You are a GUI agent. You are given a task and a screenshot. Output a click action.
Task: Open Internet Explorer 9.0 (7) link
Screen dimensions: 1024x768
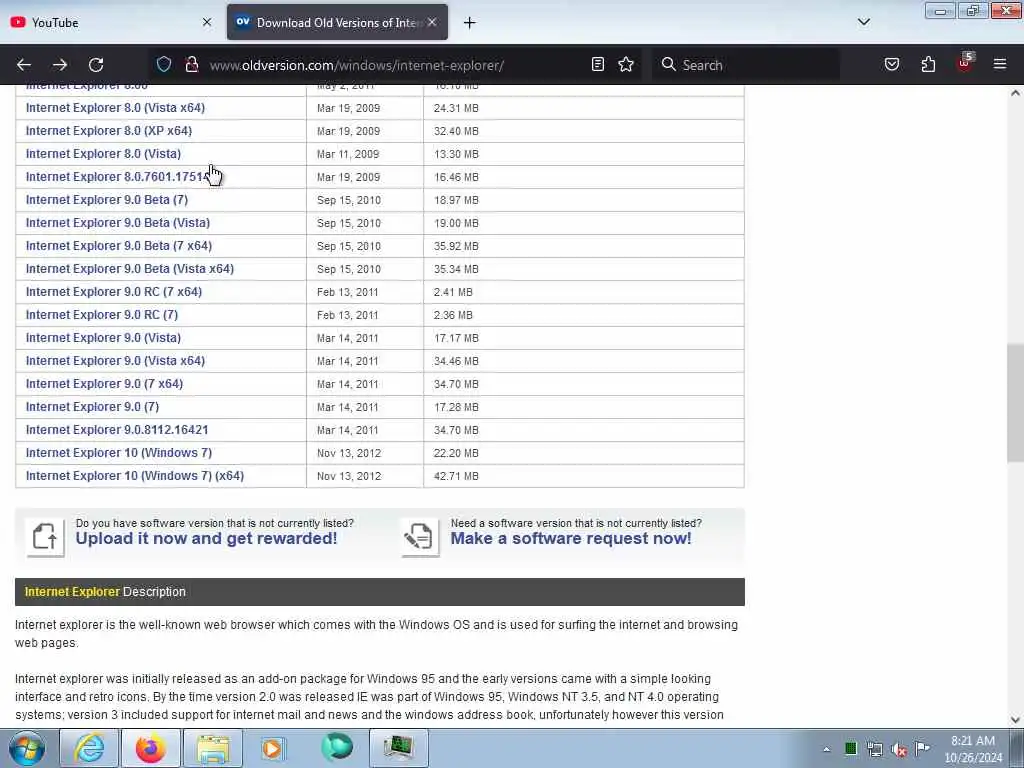tap(92, 406)
